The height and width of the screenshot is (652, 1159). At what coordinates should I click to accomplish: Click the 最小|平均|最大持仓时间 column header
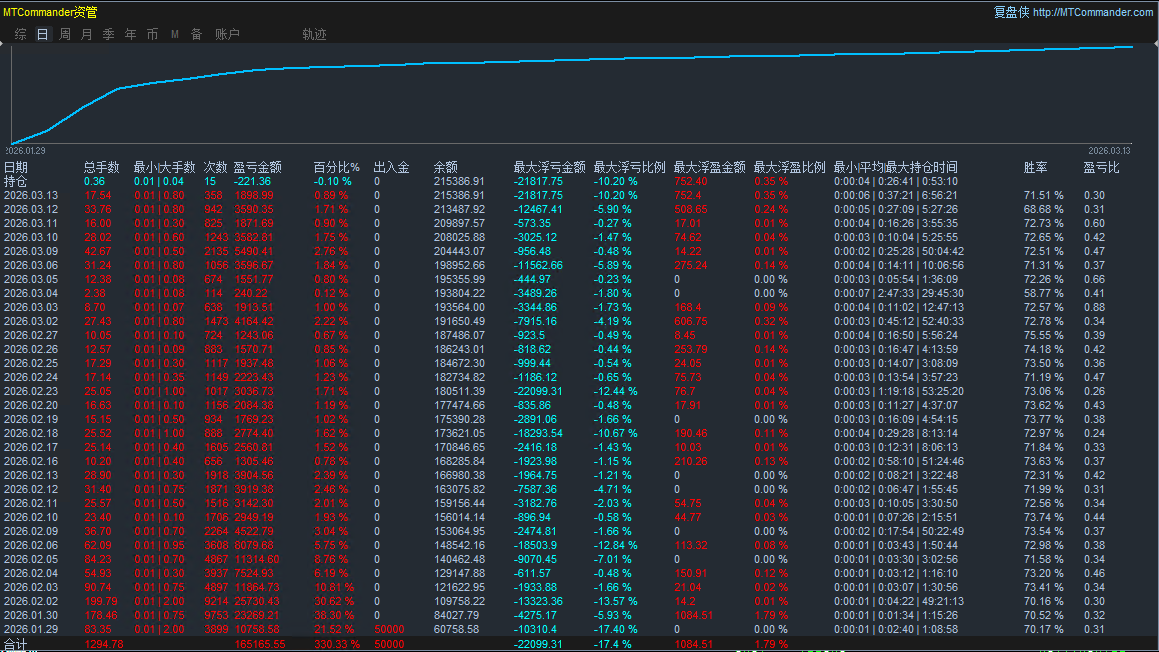(896, 167)
